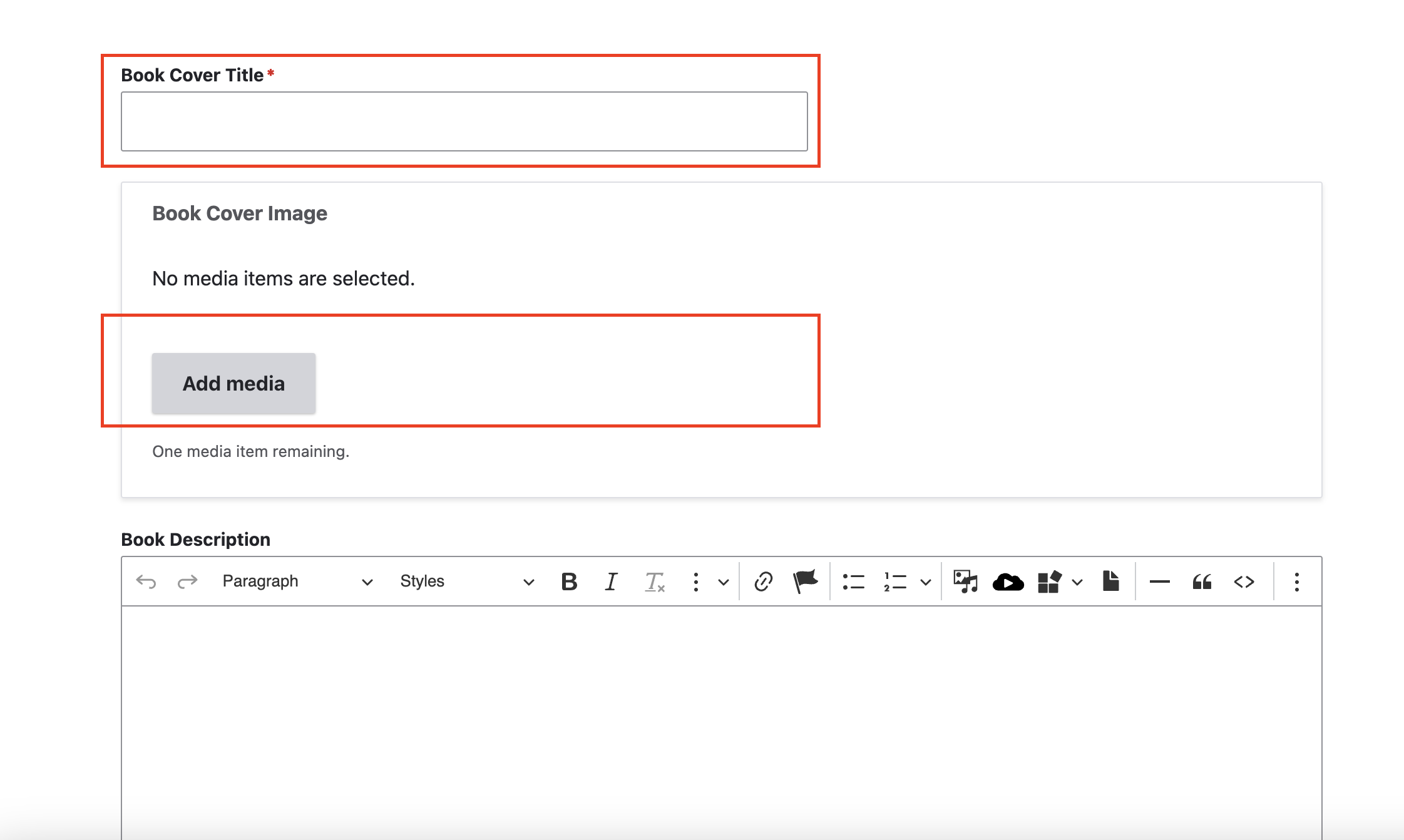
Task: Toggle italic formatting
Action: coord(611,581)
